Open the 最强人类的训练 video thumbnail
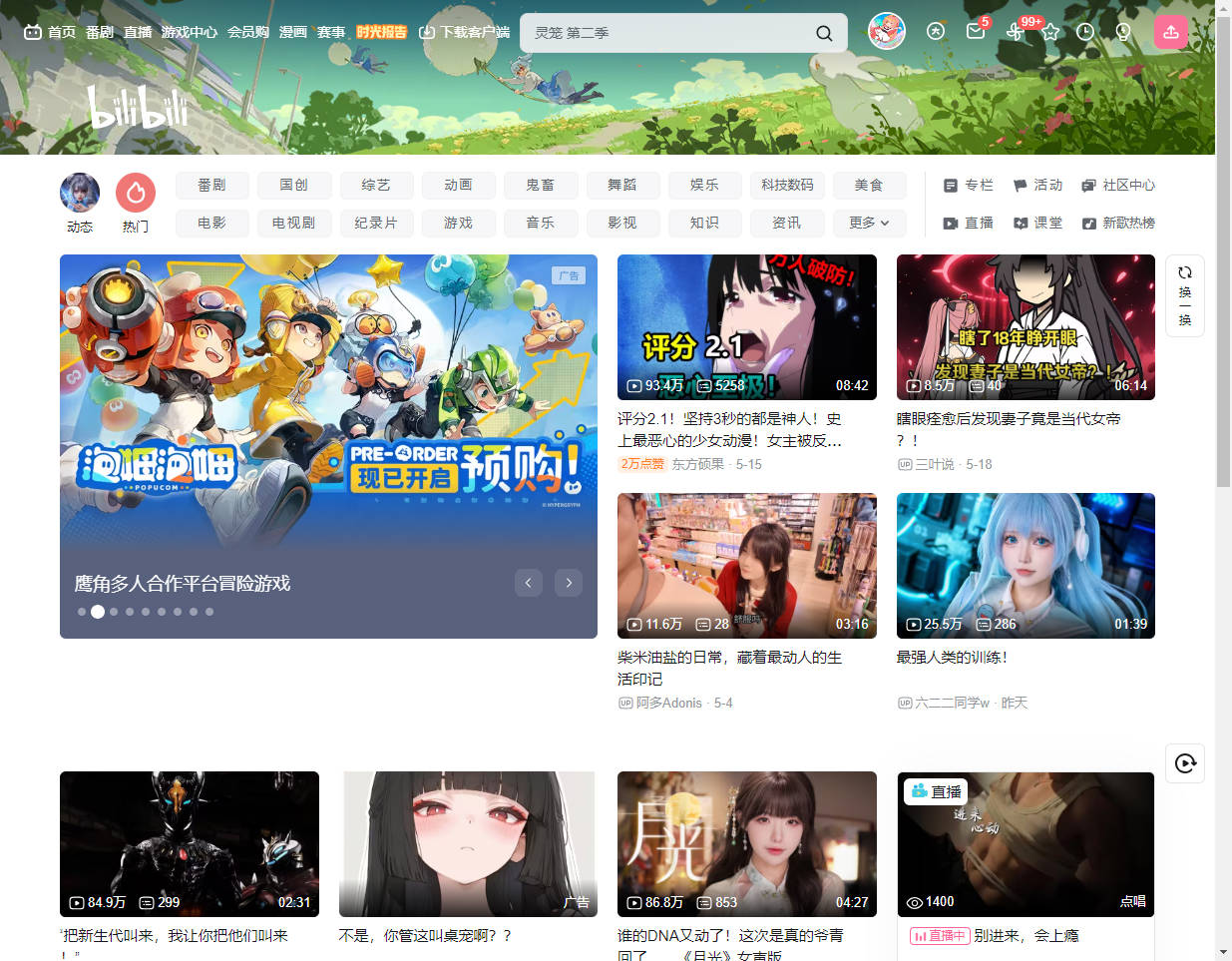1232x961 pixels. coord(1026,566)
